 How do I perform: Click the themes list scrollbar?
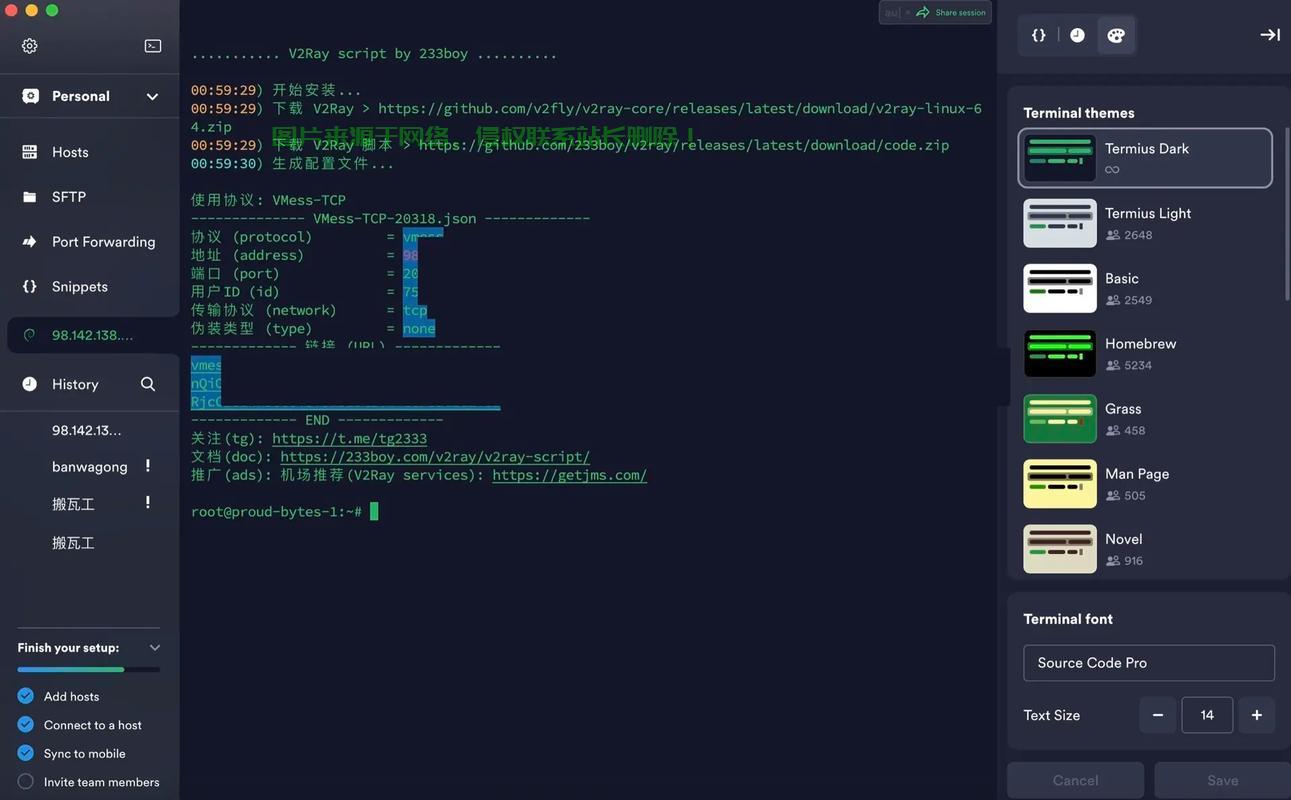[1286, 215]
